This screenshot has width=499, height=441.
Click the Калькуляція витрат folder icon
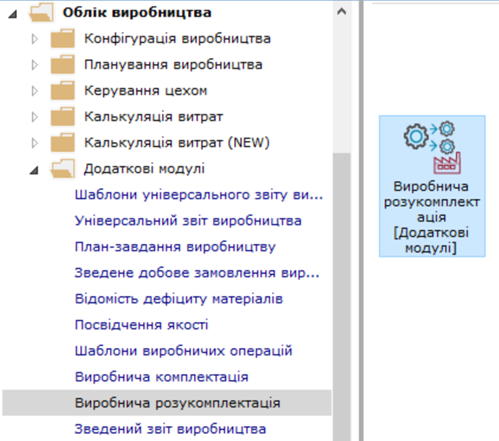tap(62, 117)
